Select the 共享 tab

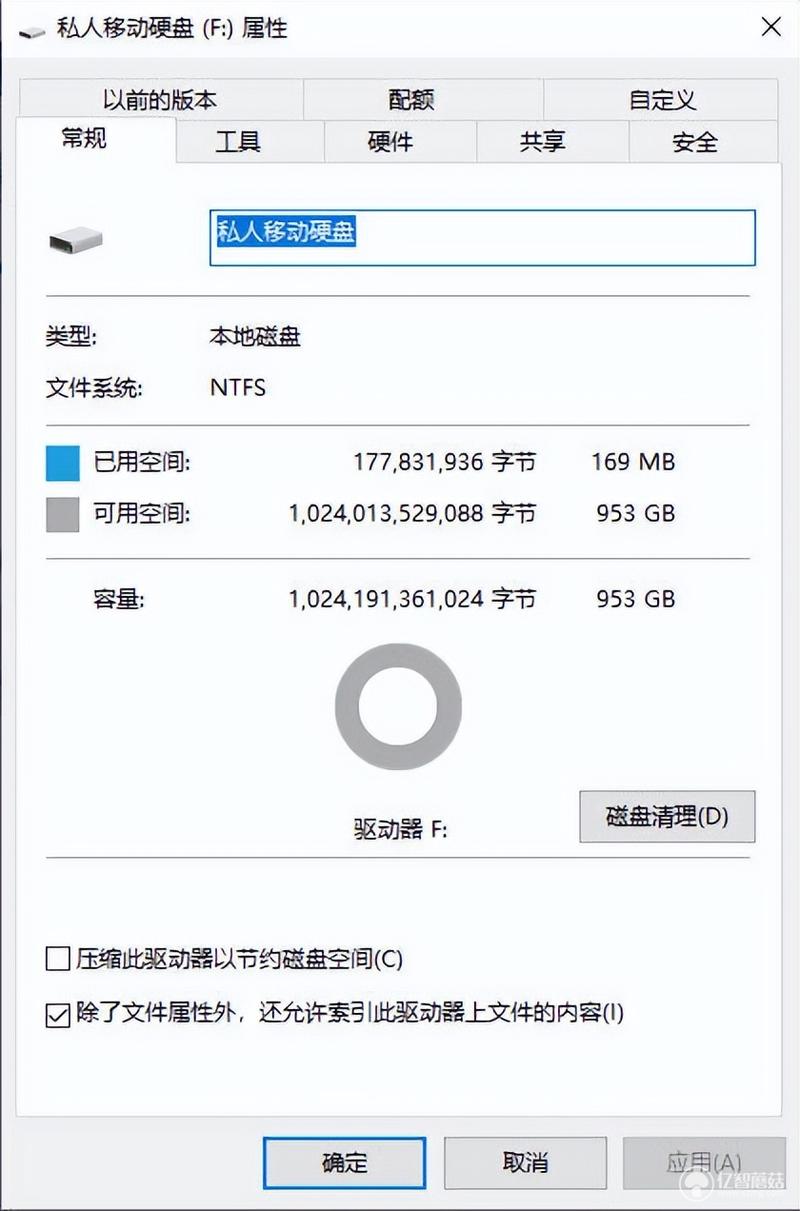click(542, 142)
